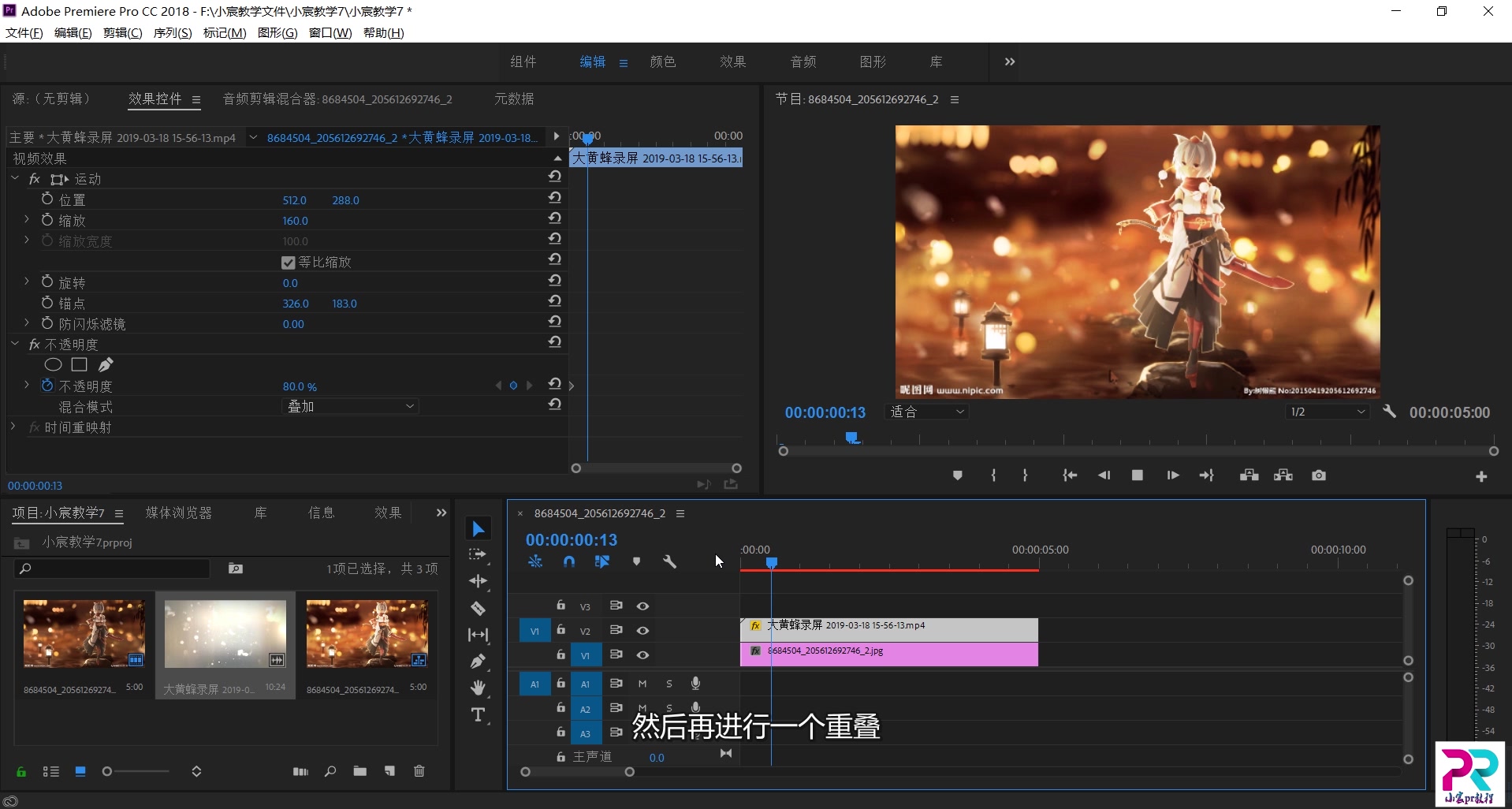Select the Hand tool
This screenshot has width=1512, height=809.
tap(478, 688)
